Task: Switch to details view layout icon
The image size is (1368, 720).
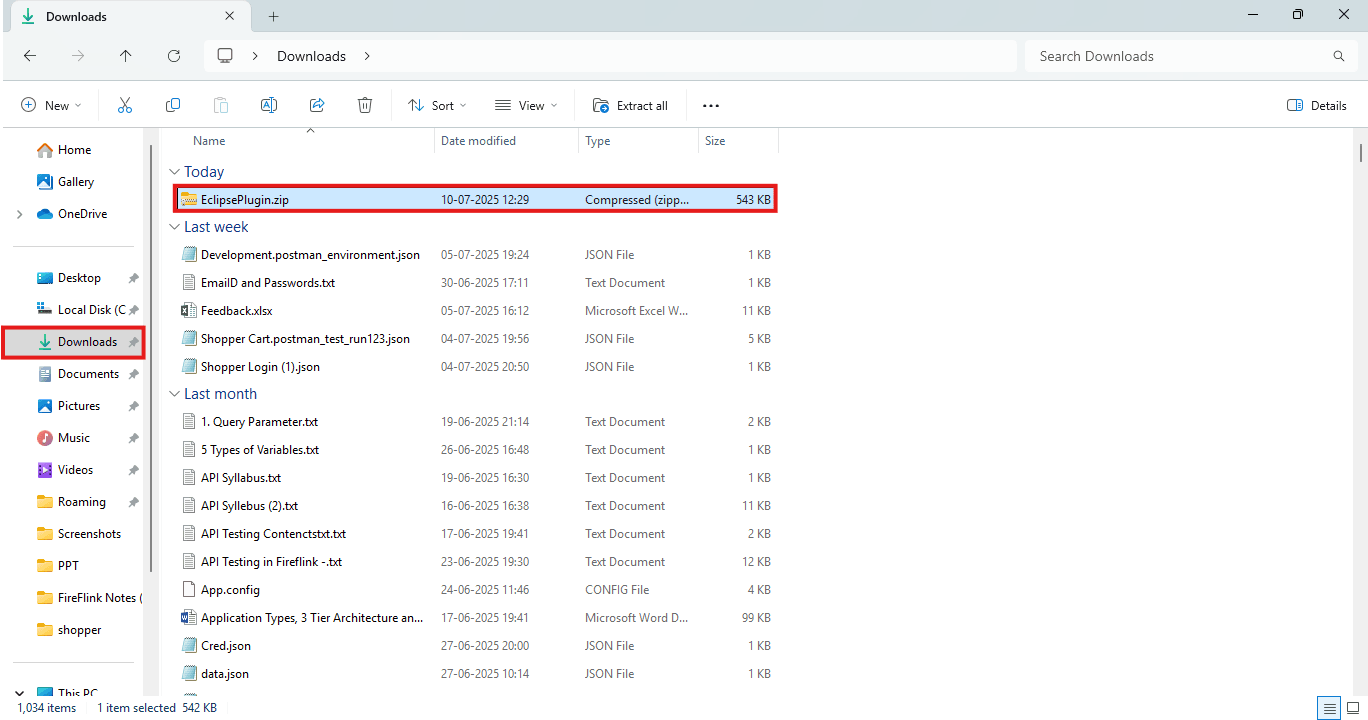Action: 1330,708
